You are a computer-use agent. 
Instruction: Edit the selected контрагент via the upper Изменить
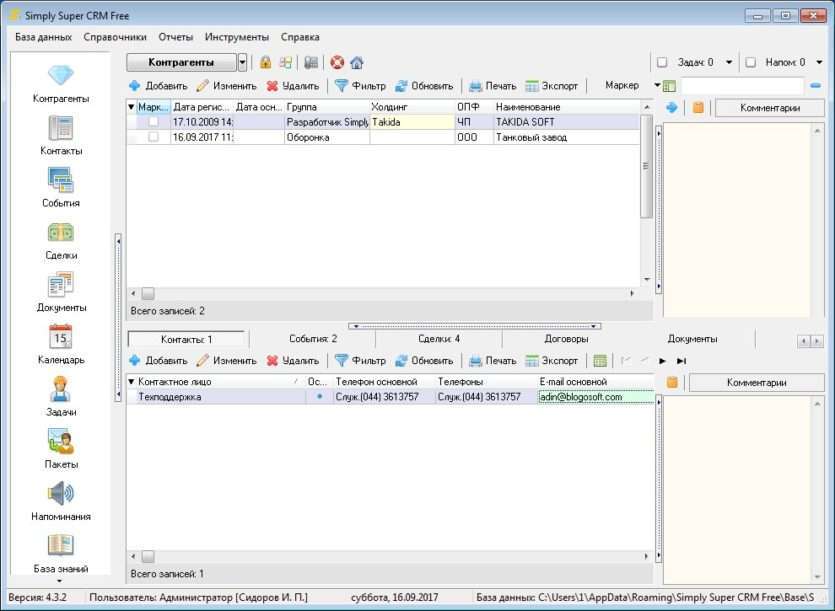point(226,86)
